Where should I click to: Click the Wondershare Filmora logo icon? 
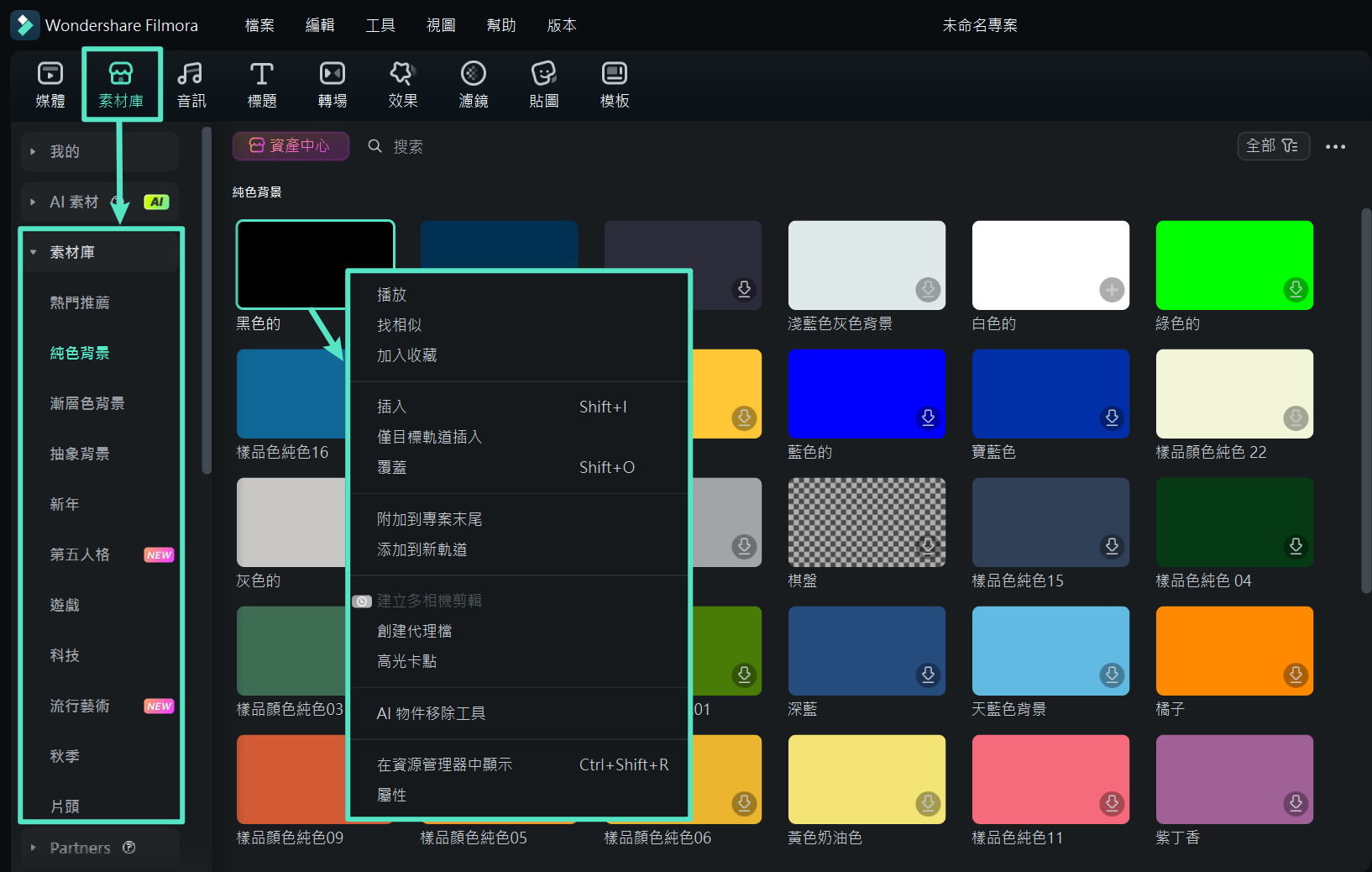[24, 25]
